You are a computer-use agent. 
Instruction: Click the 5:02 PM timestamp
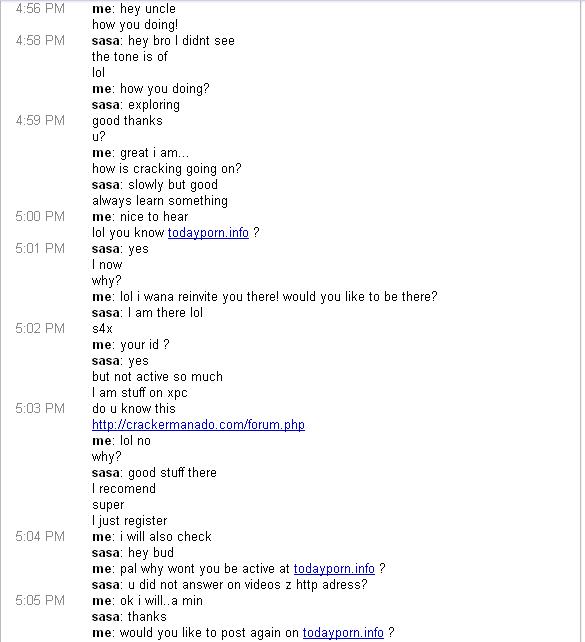[x=40, y=328]
